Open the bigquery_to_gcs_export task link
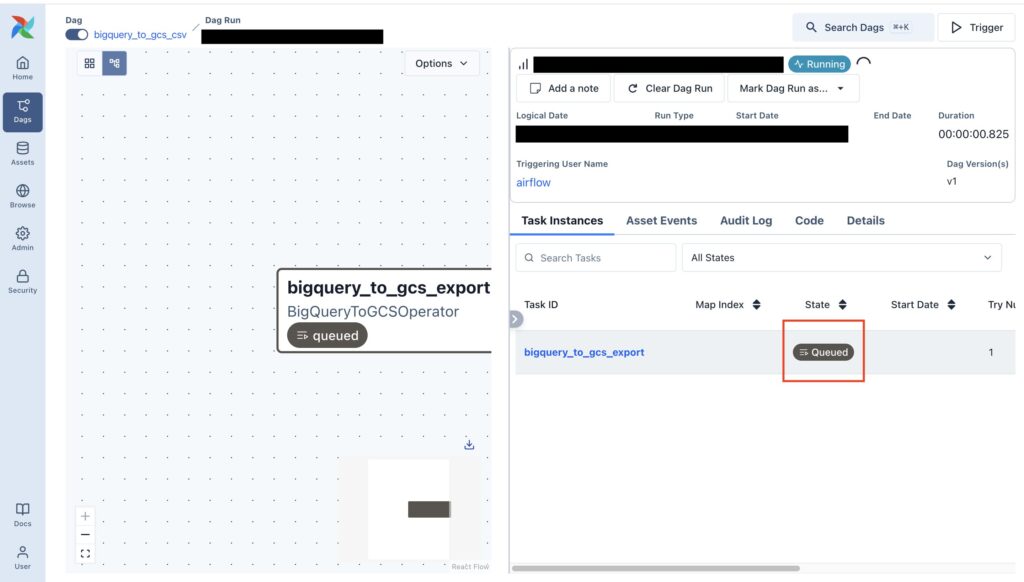Viewport: 1024px width, 582px height. pyautogui.click(x=584, y=352)
